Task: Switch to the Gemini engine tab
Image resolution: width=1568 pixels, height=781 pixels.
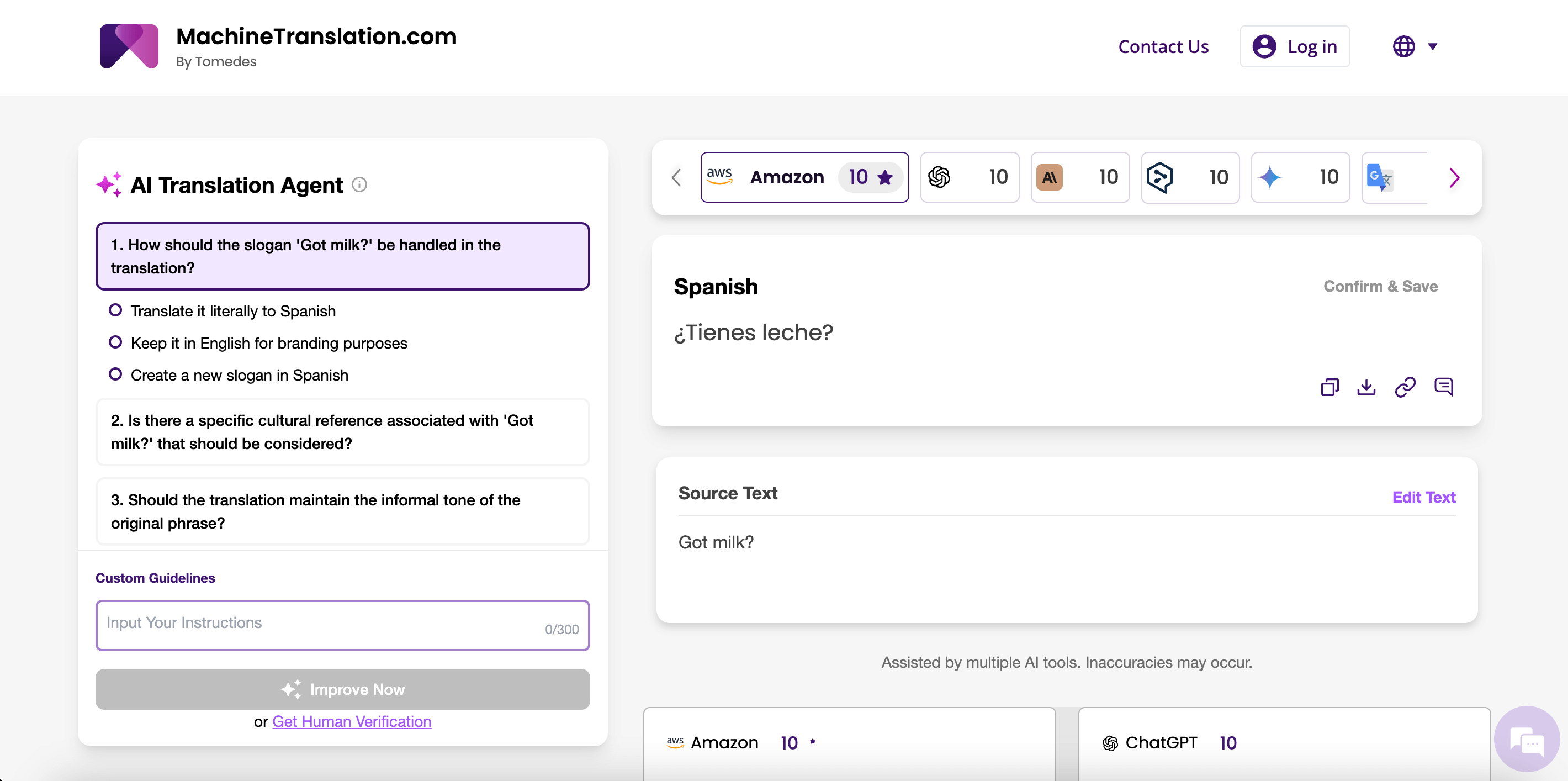Action: (x=1300, y=177)
